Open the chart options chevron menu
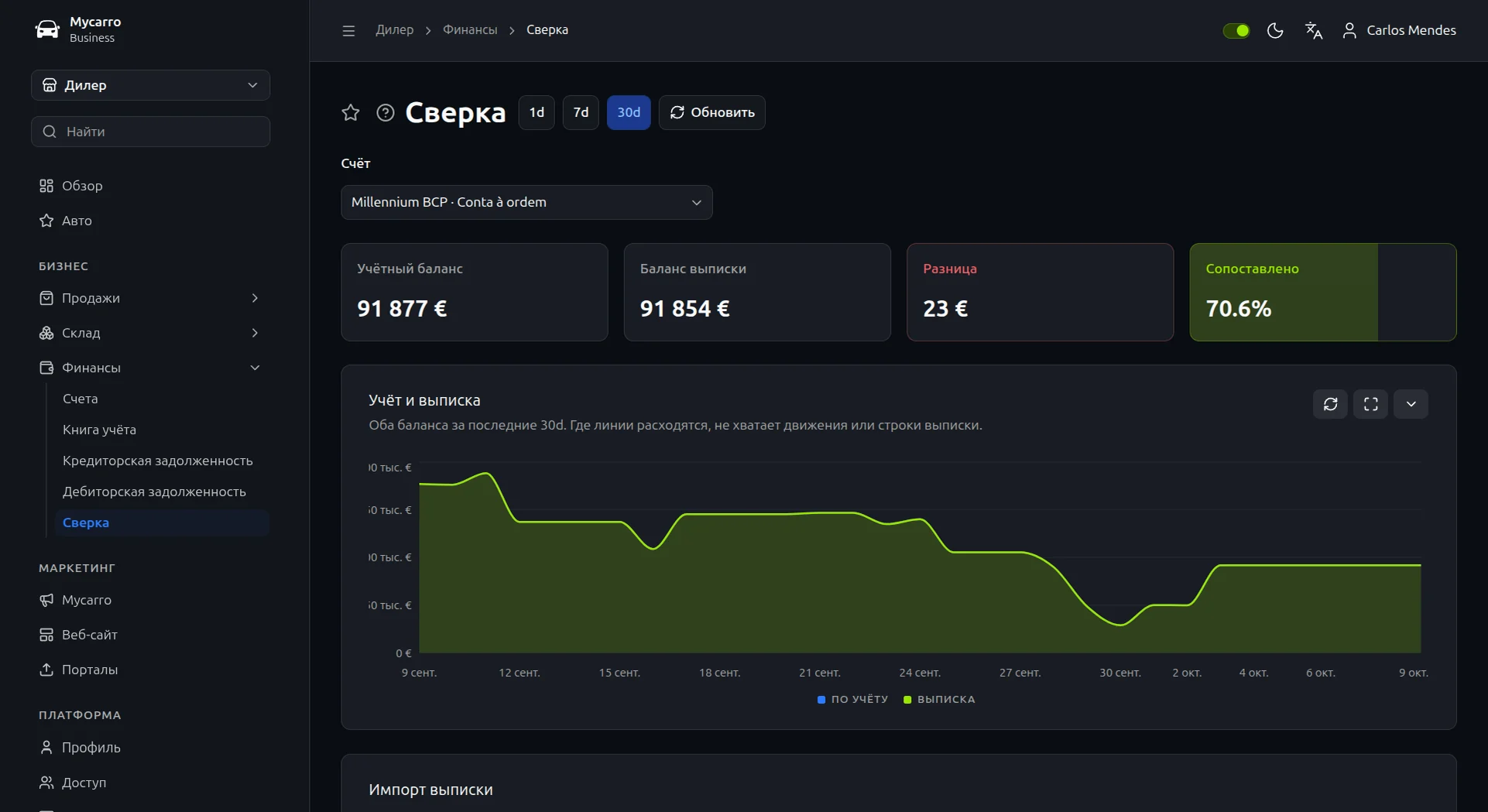 [x=1411, y=404]
